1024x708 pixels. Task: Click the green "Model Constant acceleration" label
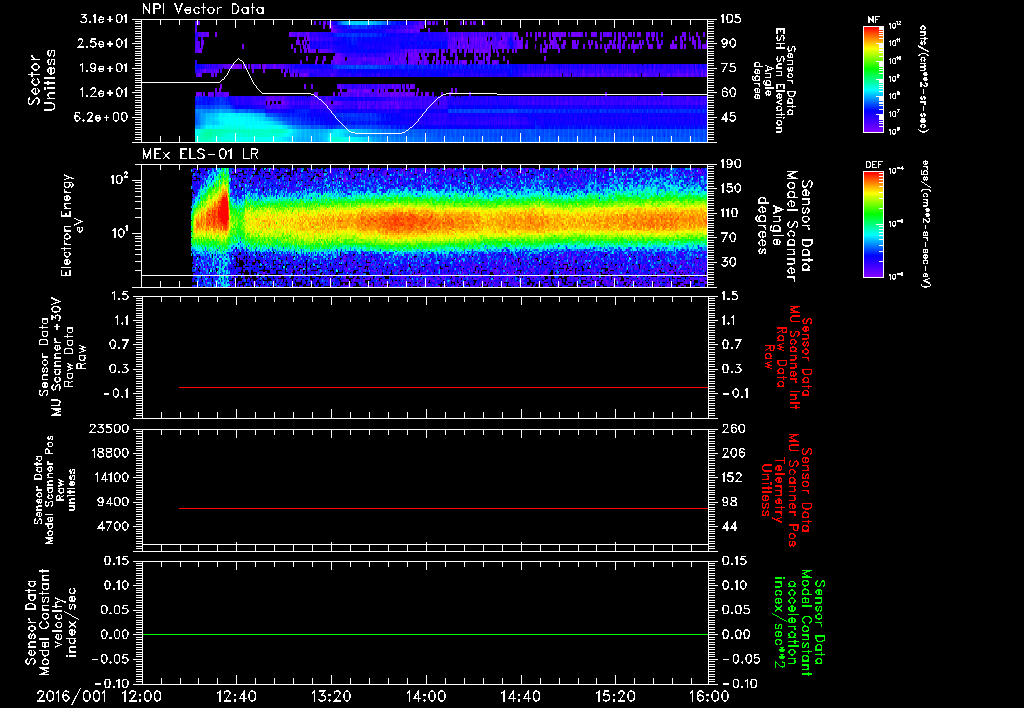(799, 622)
